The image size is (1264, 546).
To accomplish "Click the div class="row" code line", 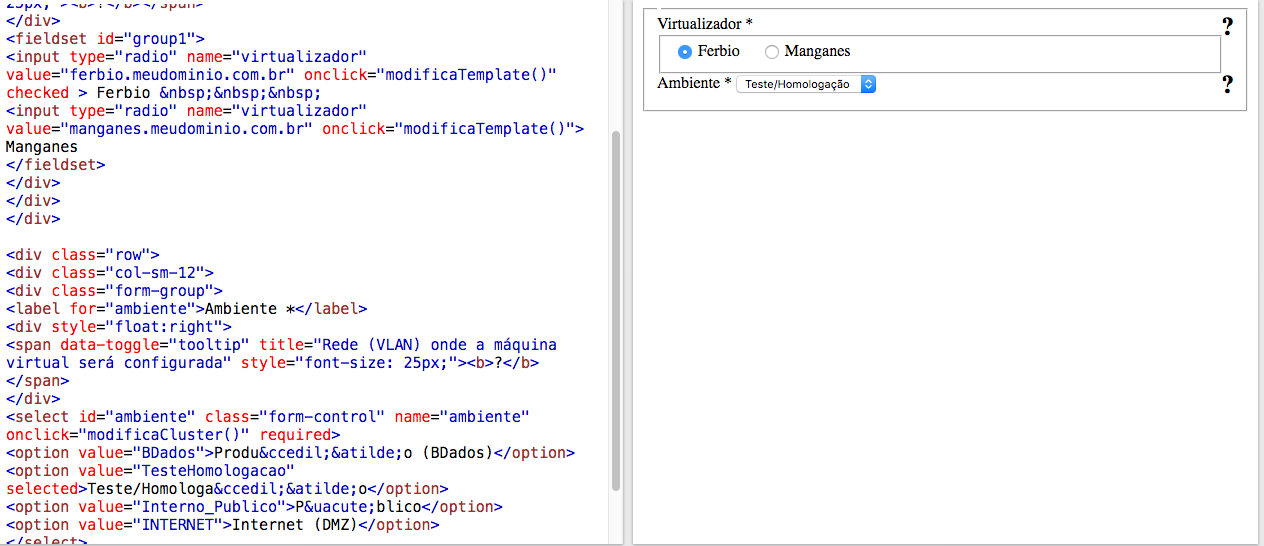I will coord(82,255).
